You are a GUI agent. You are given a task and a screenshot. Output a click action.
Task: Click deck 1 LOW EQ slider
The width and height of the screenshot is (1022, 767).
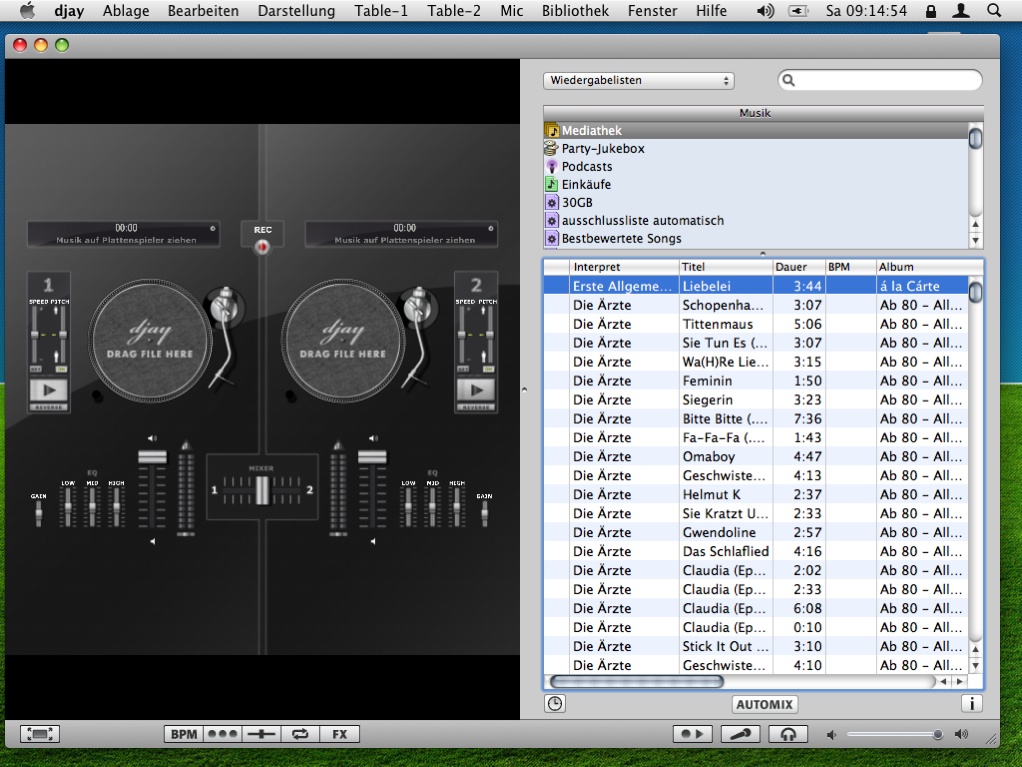pos(68,507)
